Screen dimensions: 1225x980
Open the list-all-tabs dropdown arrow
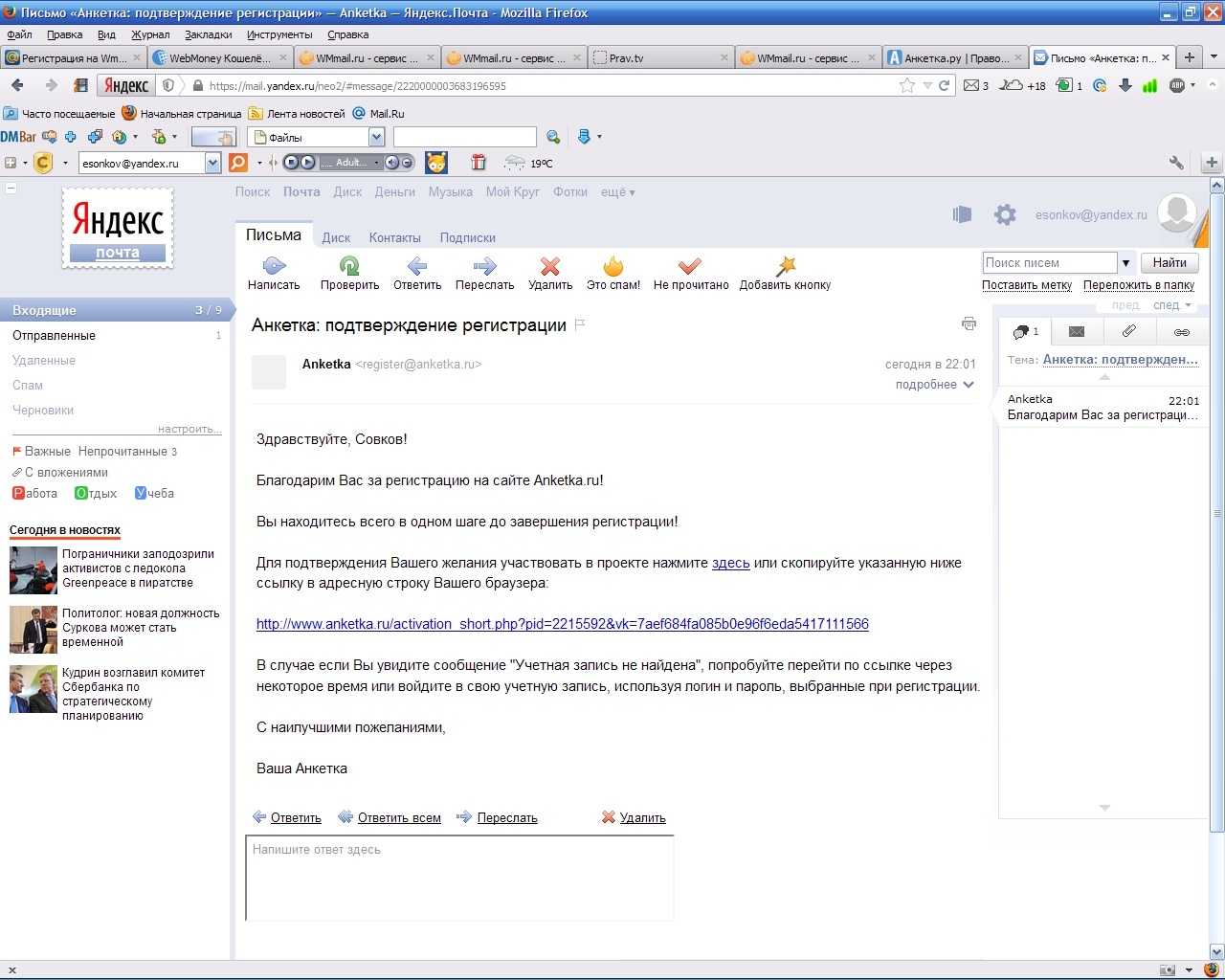(1214, 57)
